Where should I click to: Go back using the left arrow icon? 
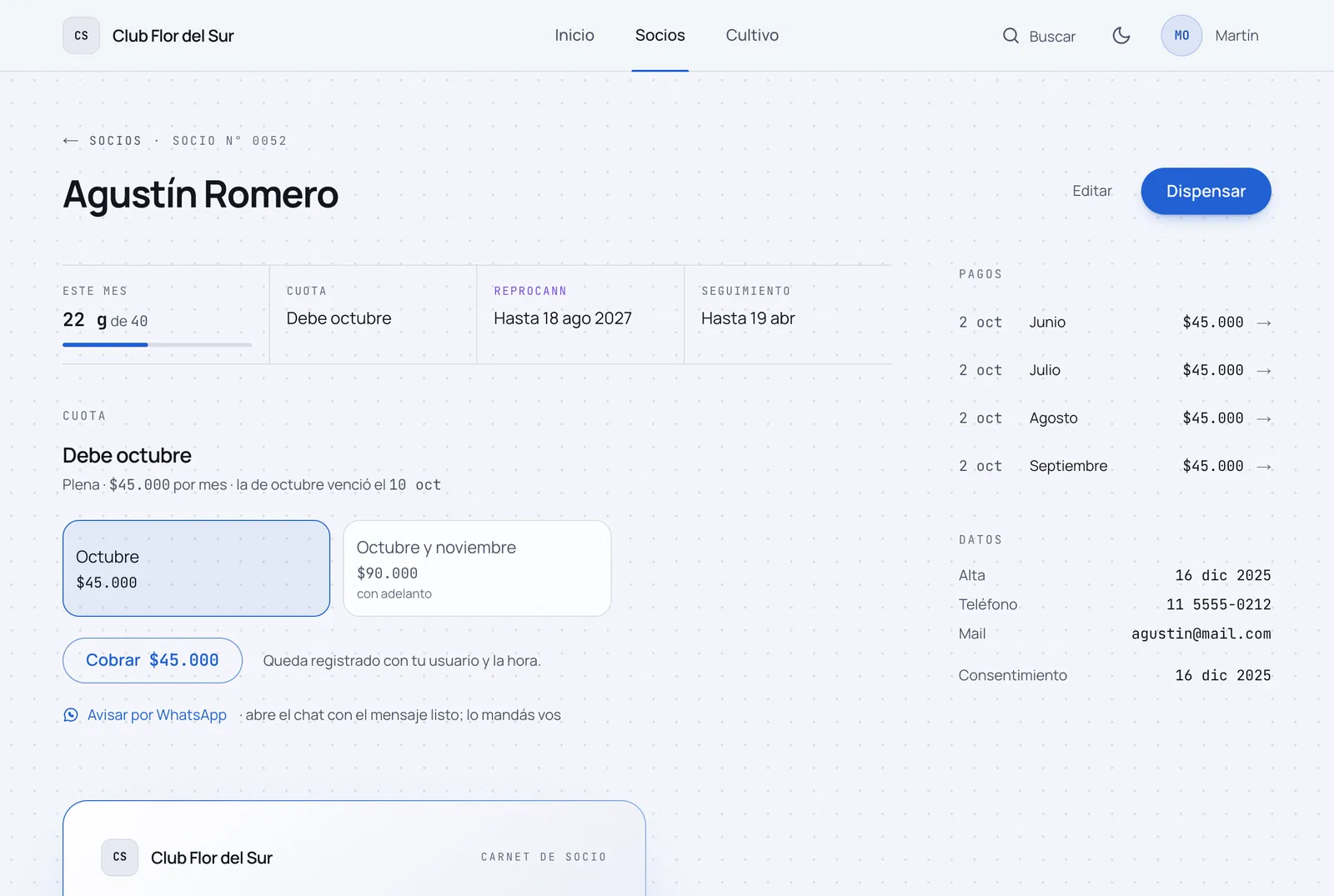(71, 141)
